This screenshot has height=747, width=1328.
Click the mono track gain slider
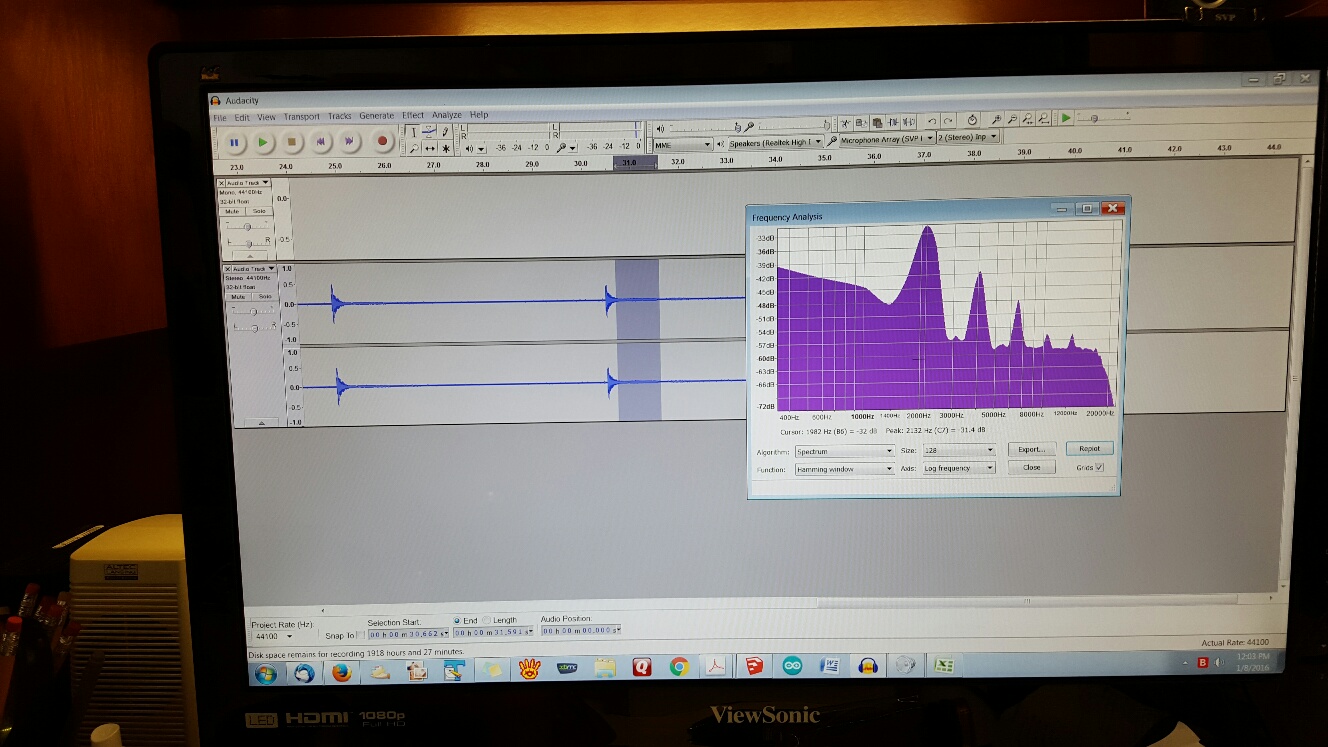click(x=246, y=226)
